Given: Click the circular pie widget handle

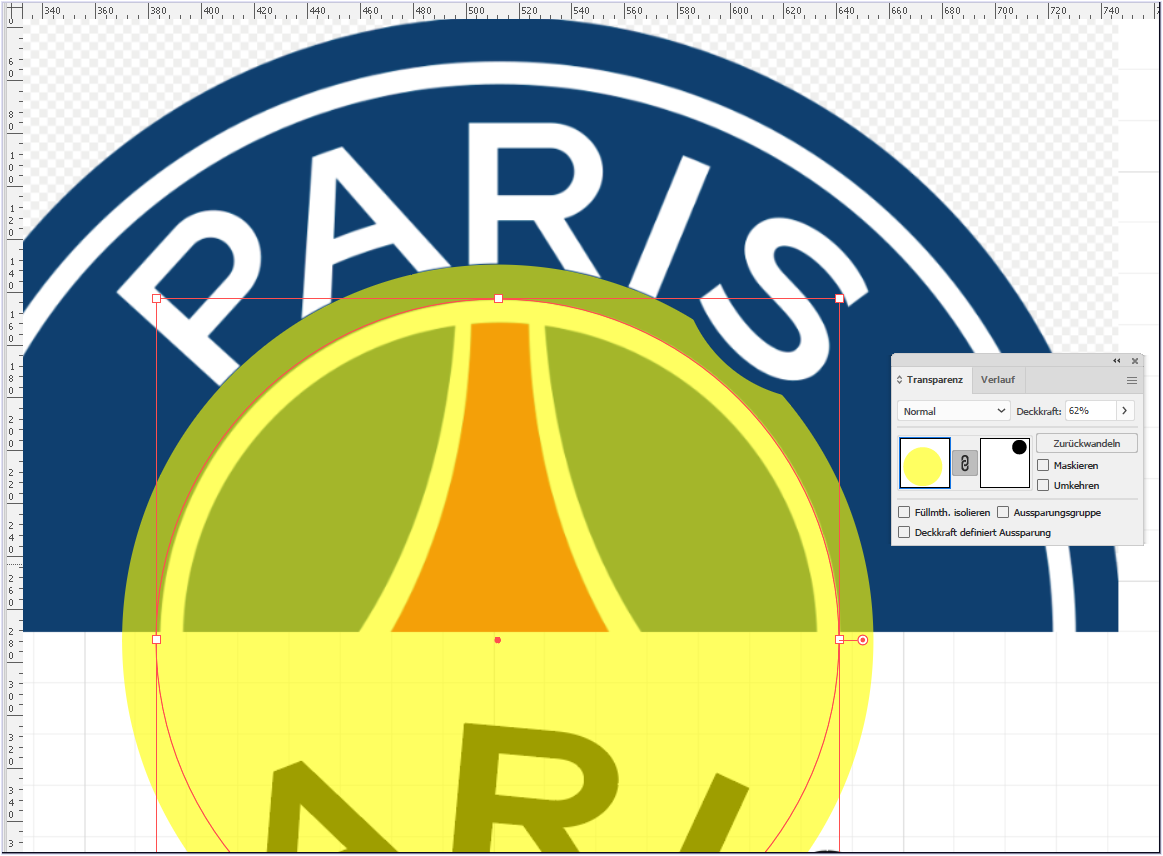Looking at the screenshot, I should click(863, 639).
